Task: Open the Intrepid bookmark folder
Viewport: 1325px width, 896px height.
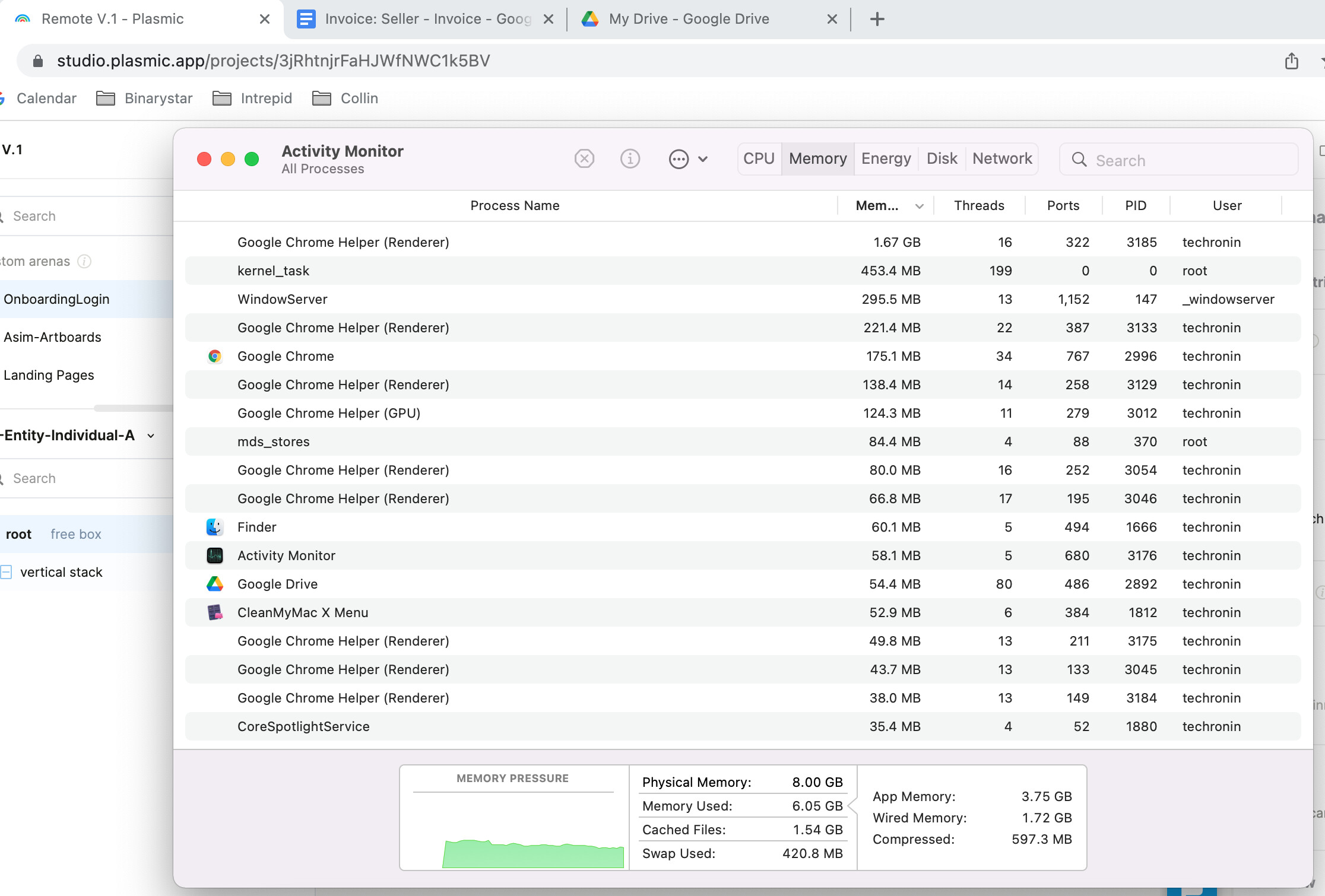Action: pos(252,99)
